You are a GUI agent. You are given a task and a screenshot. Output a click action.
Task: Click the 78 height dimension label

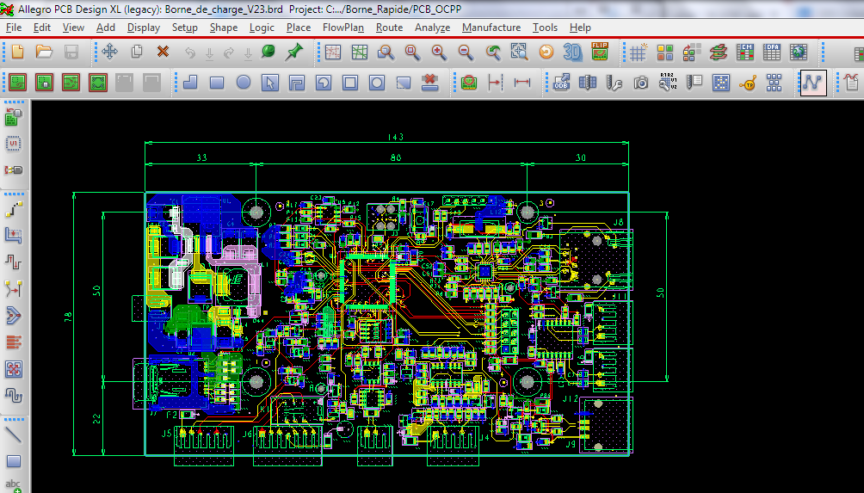click(68, 317)
